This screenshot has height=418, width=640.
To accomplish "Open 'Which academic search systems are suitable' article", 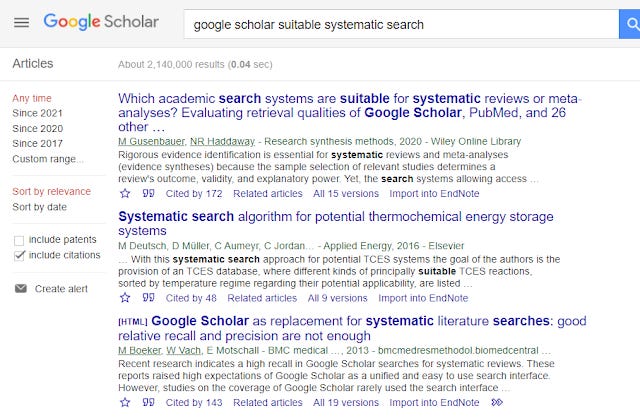I will tap(350, 113).
